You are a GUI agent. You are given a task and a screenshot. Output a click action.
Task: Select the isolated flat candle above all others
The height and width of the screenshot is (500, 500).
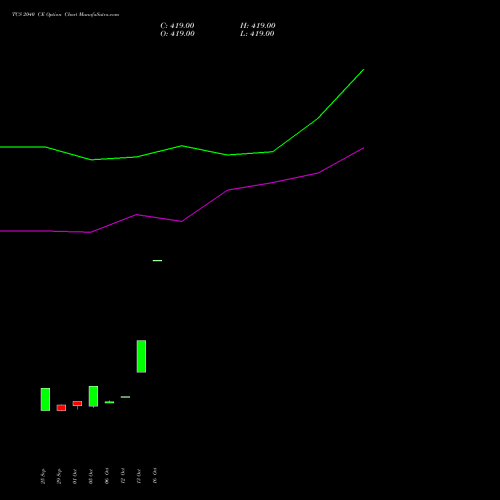(157, 261)
